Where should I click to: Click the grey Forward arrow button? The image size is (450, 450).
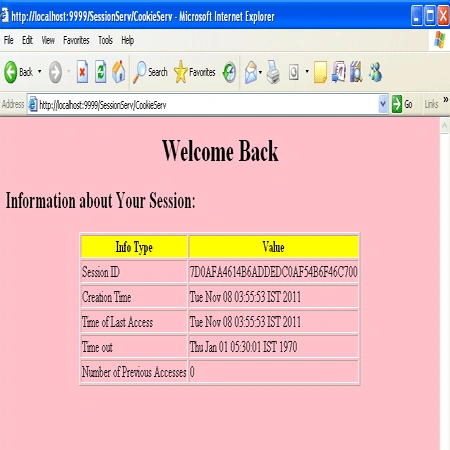55,72
